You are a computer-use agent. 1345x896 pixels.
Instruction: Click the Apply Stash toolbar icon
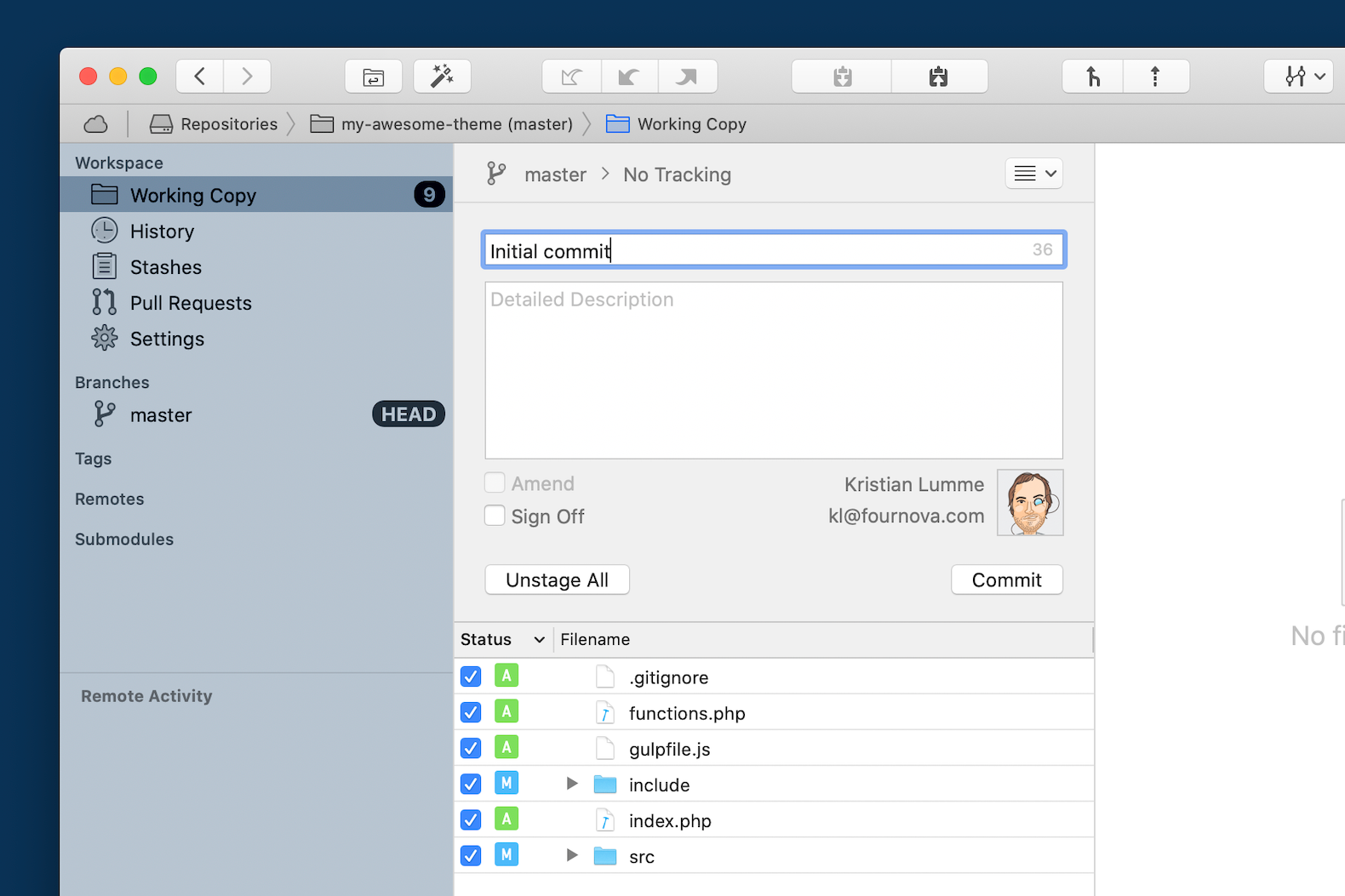click(939, 77)
